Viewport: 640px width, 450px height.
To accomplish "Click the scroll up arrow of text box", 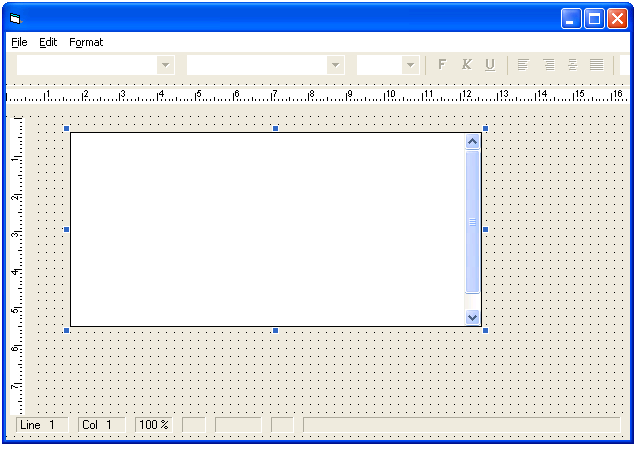I will [472, 142].
